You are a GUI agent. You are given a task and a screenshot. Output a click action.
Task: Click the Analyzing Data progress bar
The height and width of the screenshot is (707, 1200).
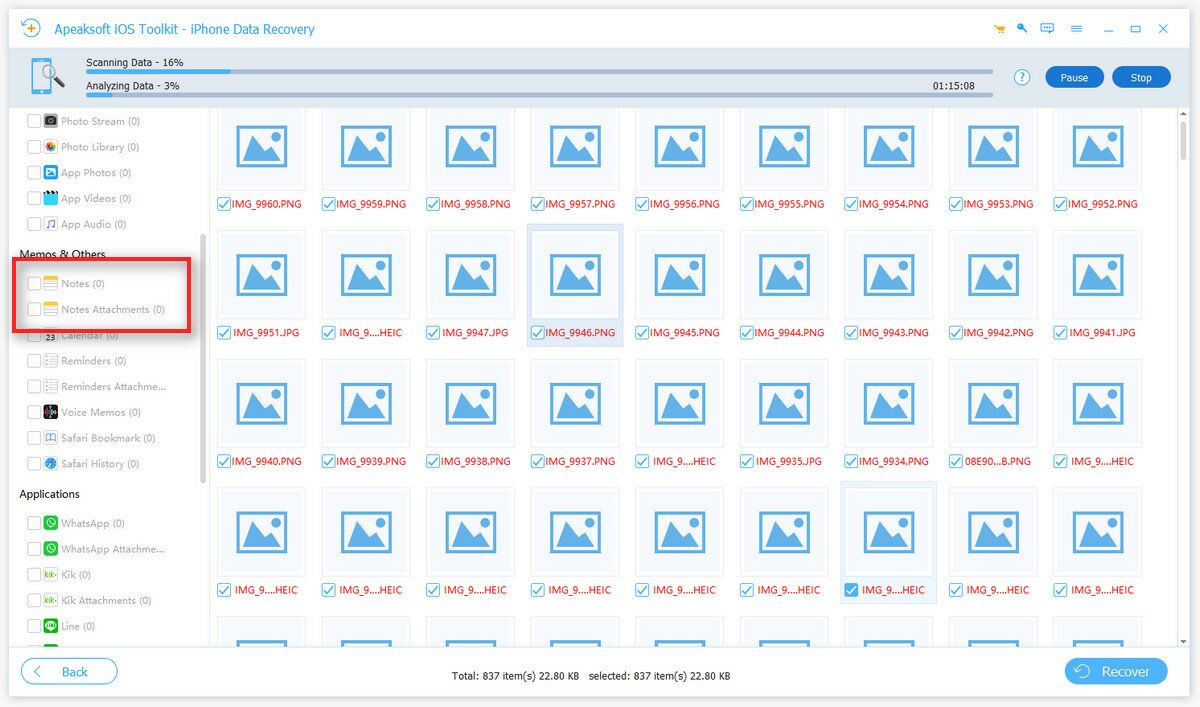pos(539,95)
